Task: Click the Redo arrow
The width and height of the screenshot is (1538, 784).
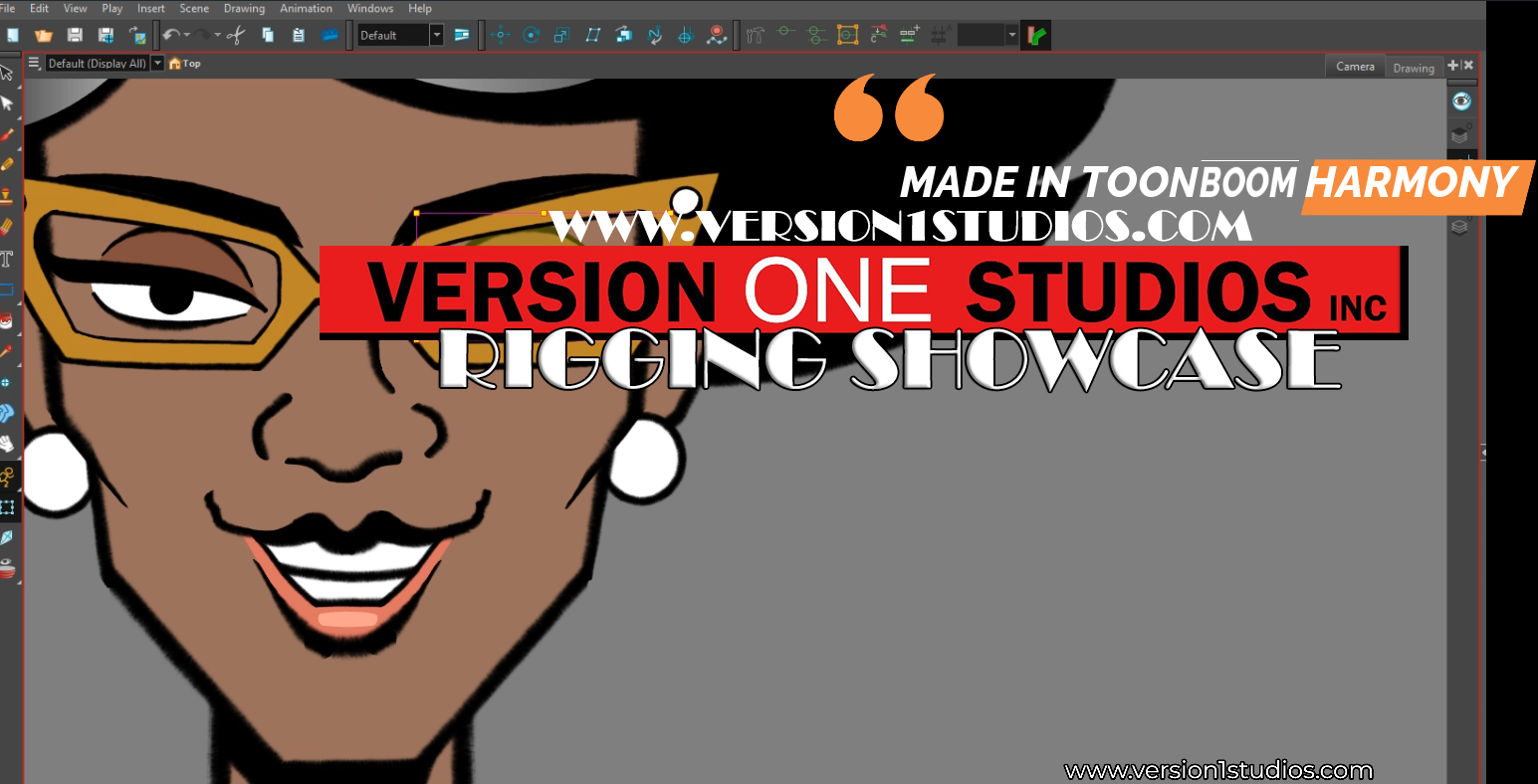Action: point(202,35)
